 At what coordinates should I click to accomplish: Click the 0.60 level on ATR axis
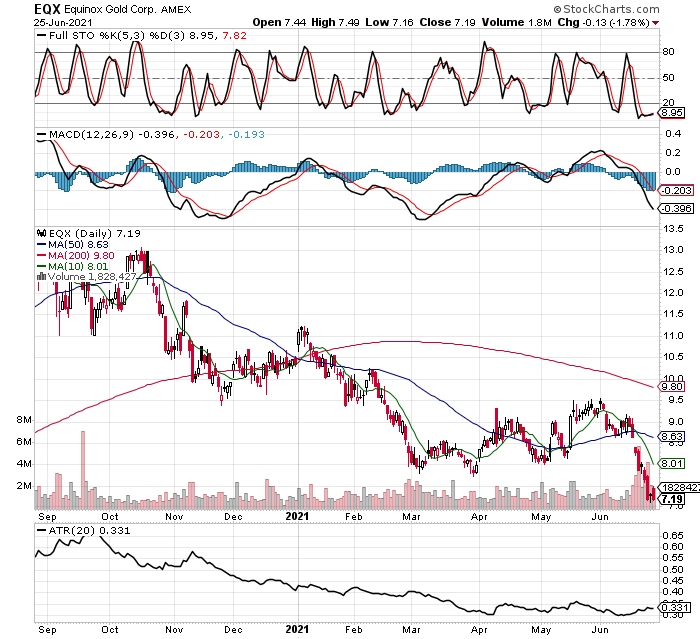(x=673, y=547)
